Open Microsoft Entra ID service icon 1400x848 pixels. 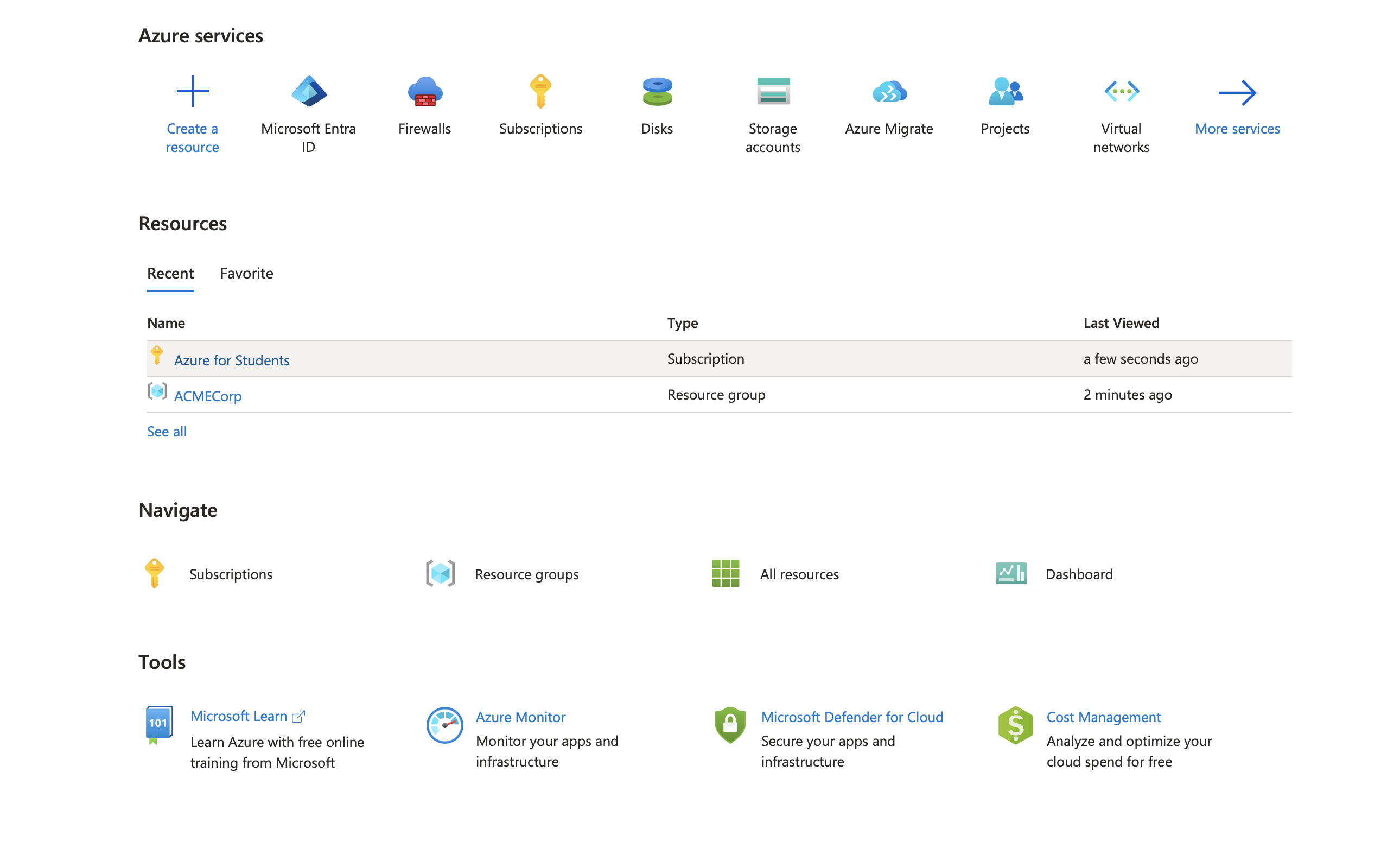(x=309, y=92)
